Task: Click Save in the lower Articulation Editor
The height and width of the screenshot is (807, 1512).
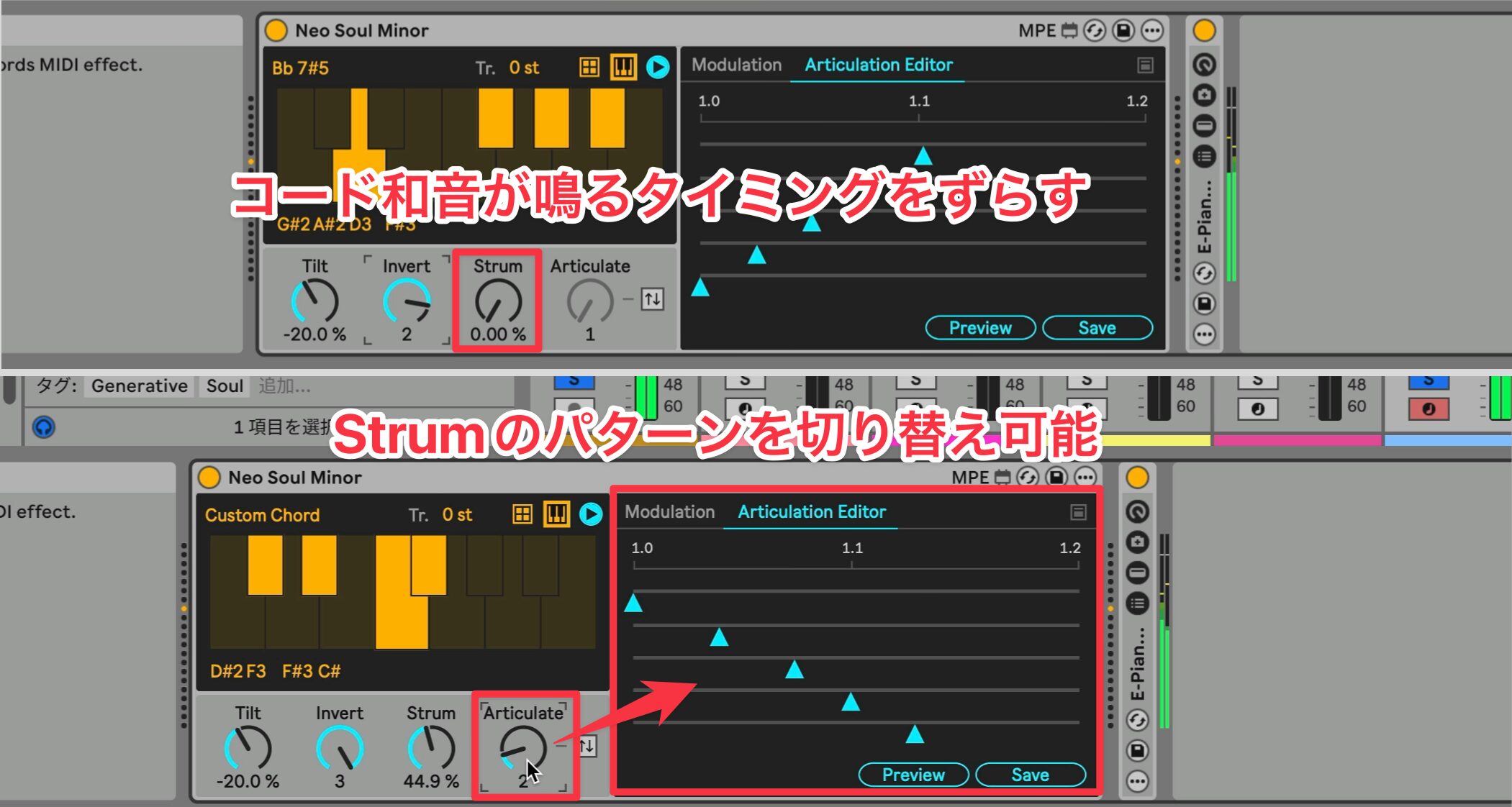Action: click(x=1030, y=775)
